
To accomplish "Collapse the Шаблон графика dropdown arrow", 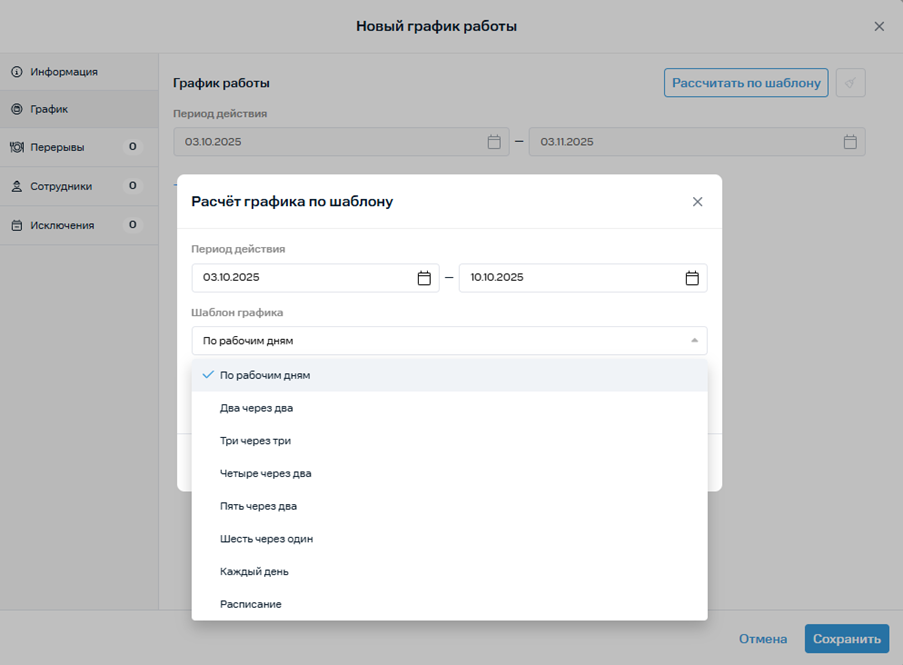I will point(694,341).
